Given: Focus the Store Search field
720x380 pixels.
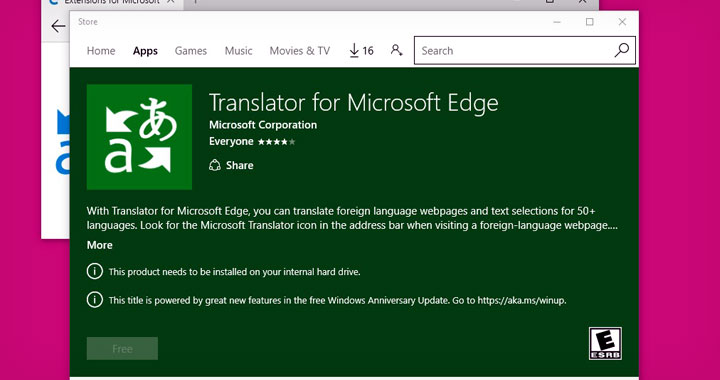Looking at the screenshot, I should (x=524, y=50).
